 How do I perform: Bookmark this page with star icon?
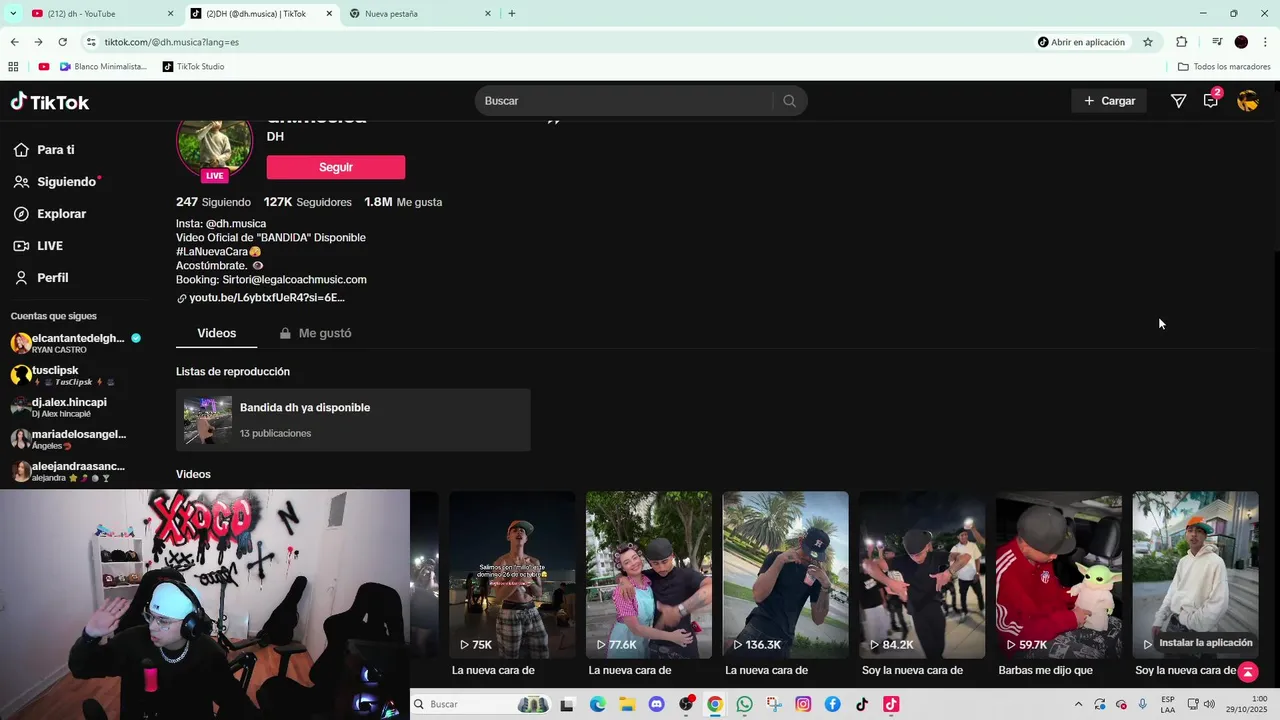pyautogui.click(x=1148, y=42)
